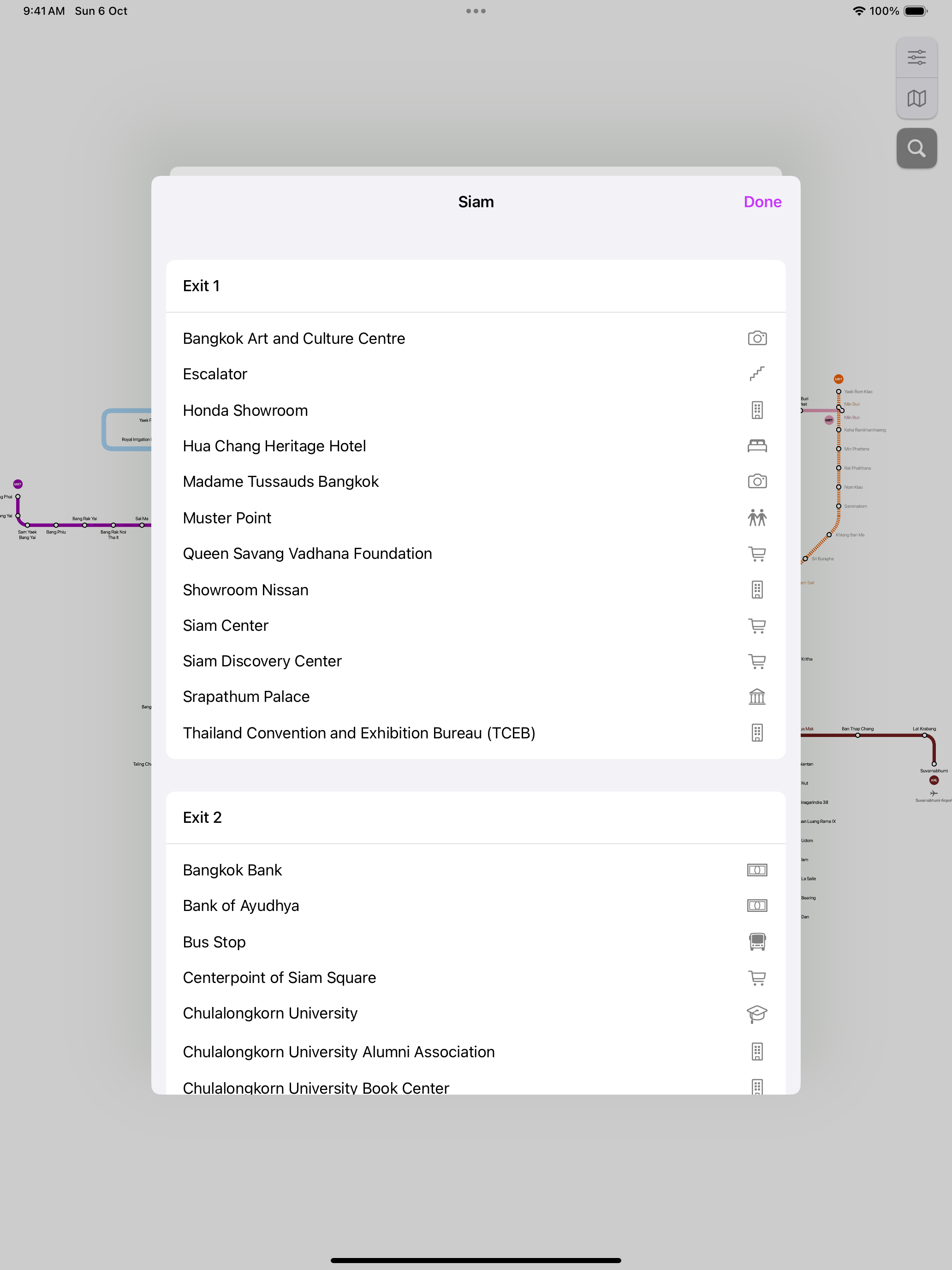Screen dimensions: 952x1270
Task: Click bed icon for Hua Chang Heritage Hotel
Action: pos(757,445)
